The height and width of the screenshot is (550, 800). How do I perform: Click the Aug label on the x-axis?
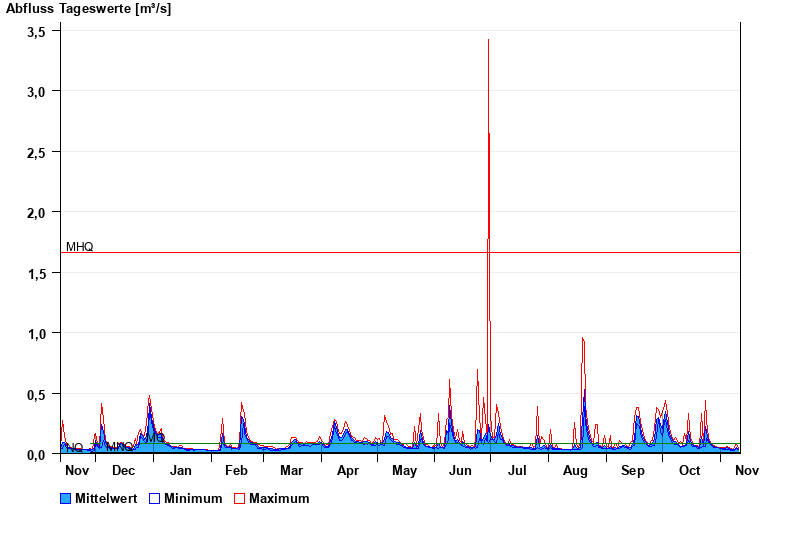(575, 471)
